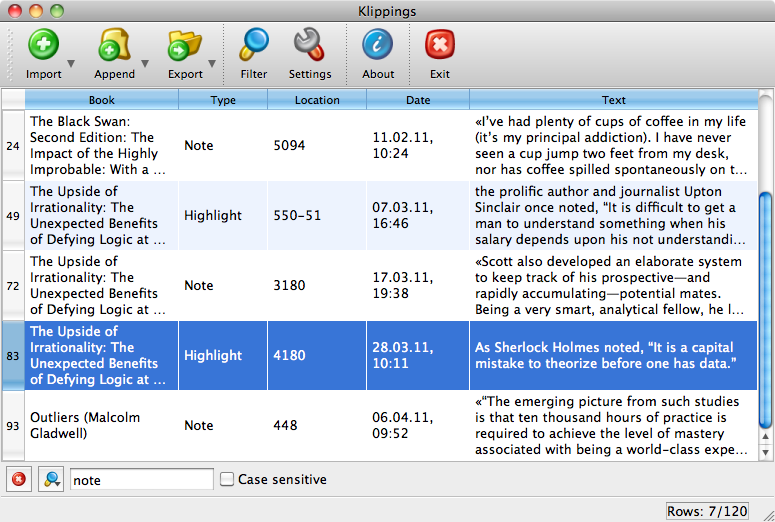Click Outliers (Malcolm Gladwell) book cell
775x522 pixels.
[101, 426]
